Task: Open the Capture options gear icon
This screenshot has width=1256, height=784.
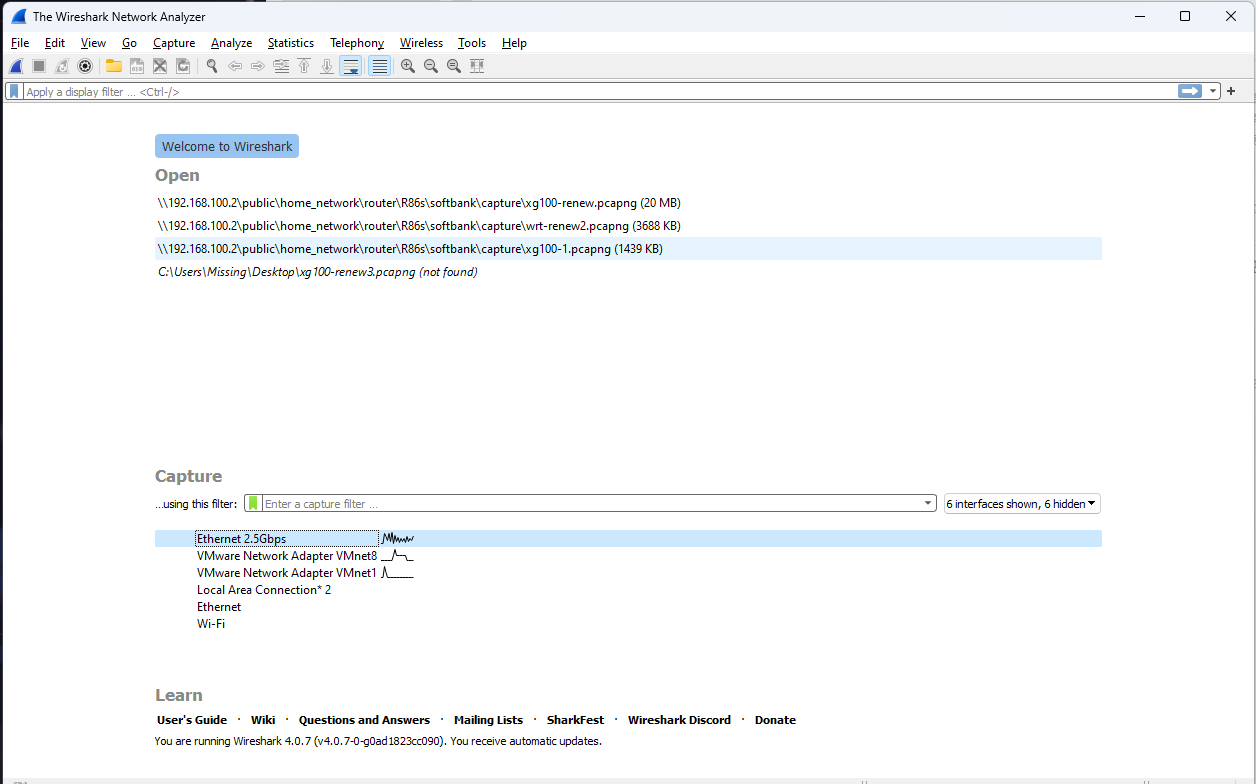Action: pyautogui.click(x=85, y=66)
